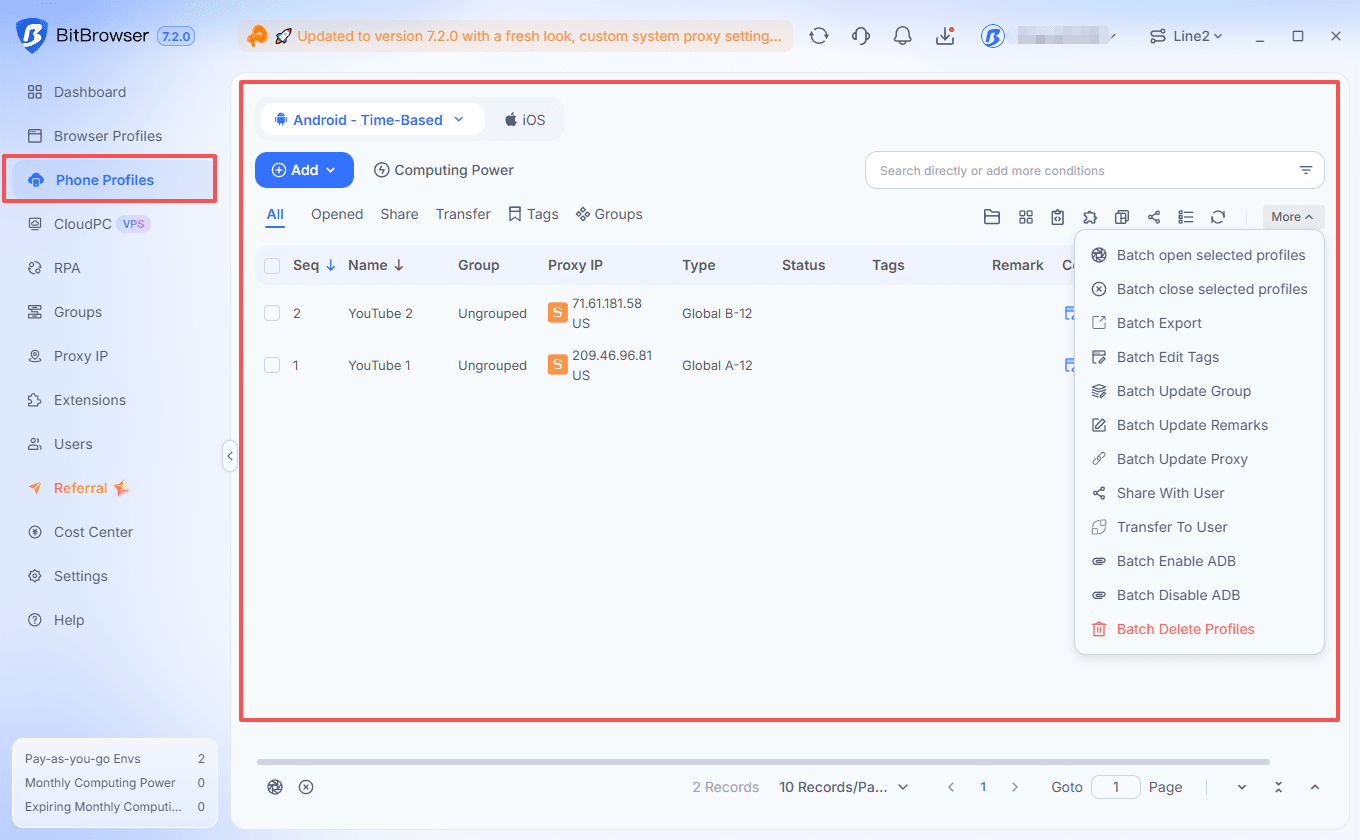Open the notifications bell
Viewport: 1360px width, 840px height.
point(903,36)
